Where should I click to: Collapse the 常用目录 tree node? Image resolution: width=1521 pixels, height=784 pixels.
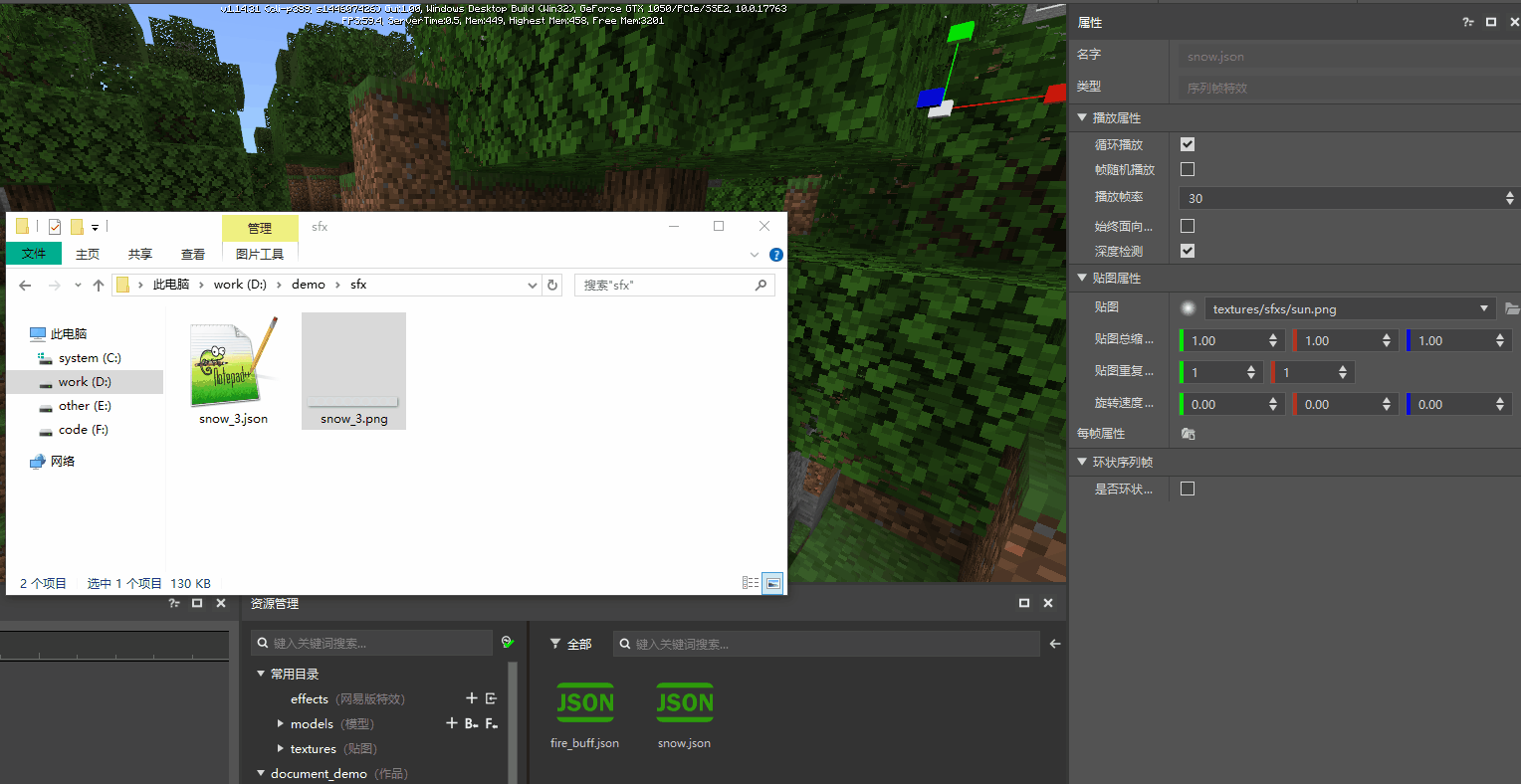[261, 674]
